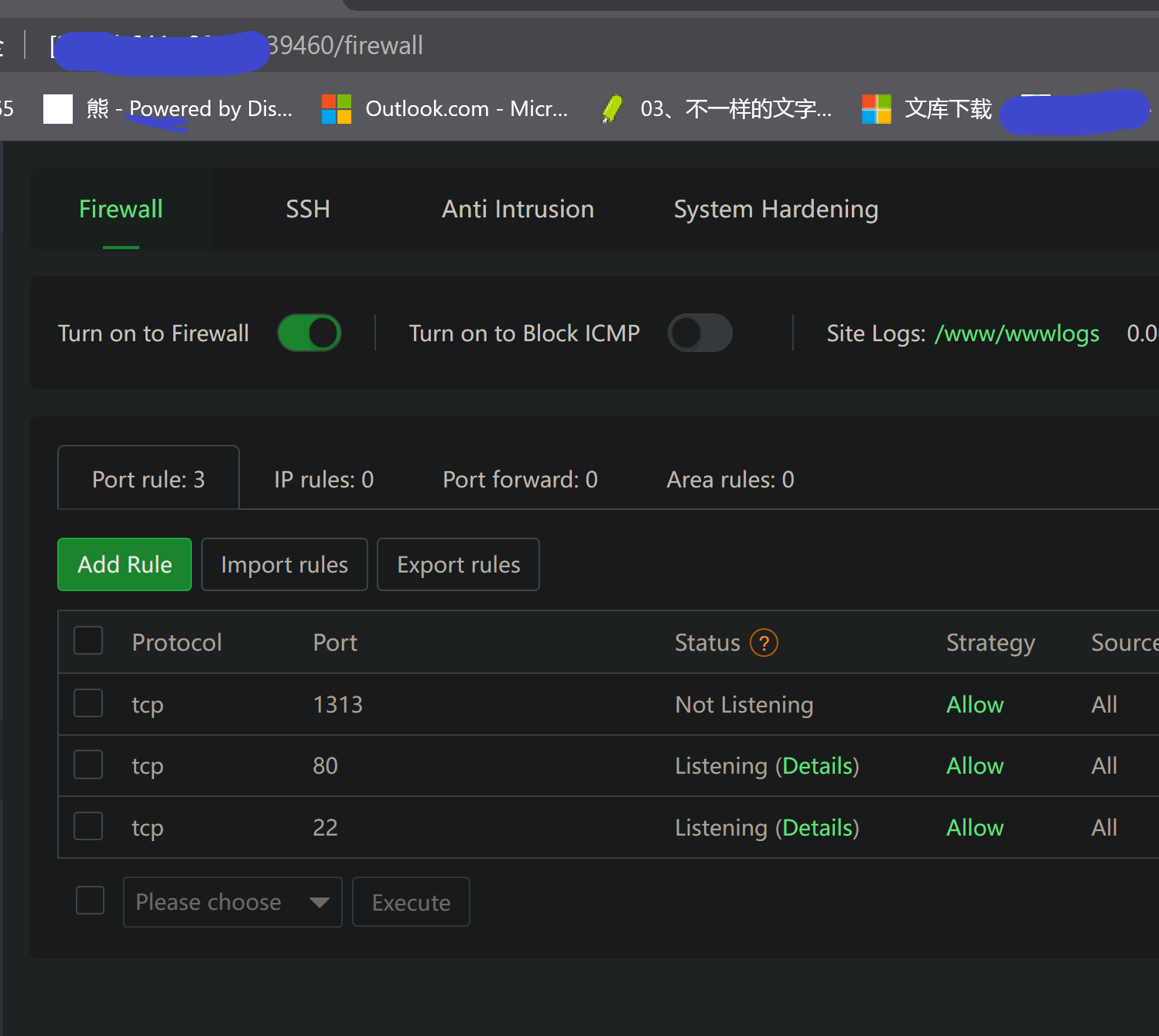The width and height of the screenshot is (1159, 1036).
Task: Click the Outlook.com bookmark icon
Action: [337, 109]
